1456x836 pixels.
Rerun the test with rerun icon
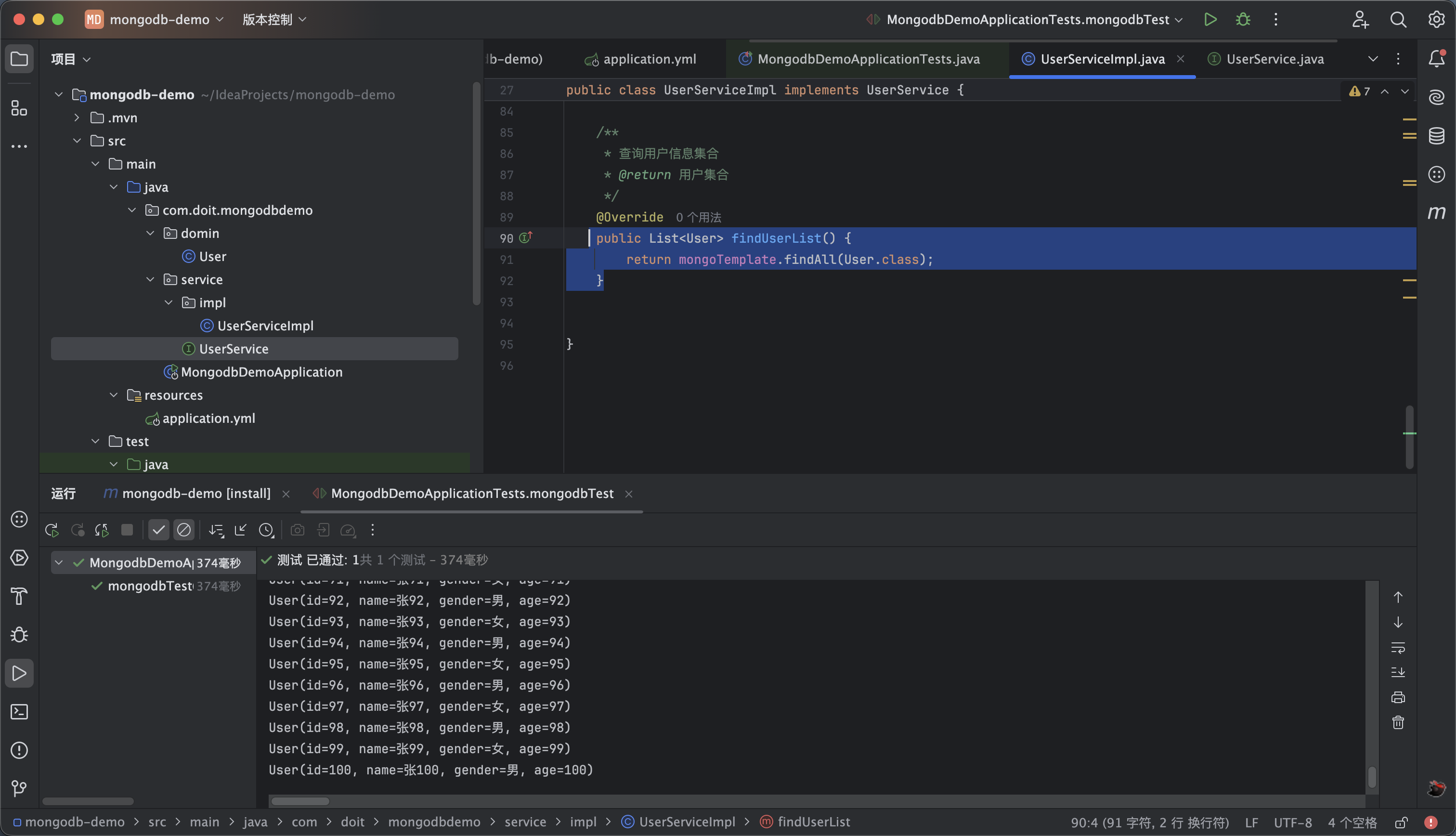coord(52,530)
